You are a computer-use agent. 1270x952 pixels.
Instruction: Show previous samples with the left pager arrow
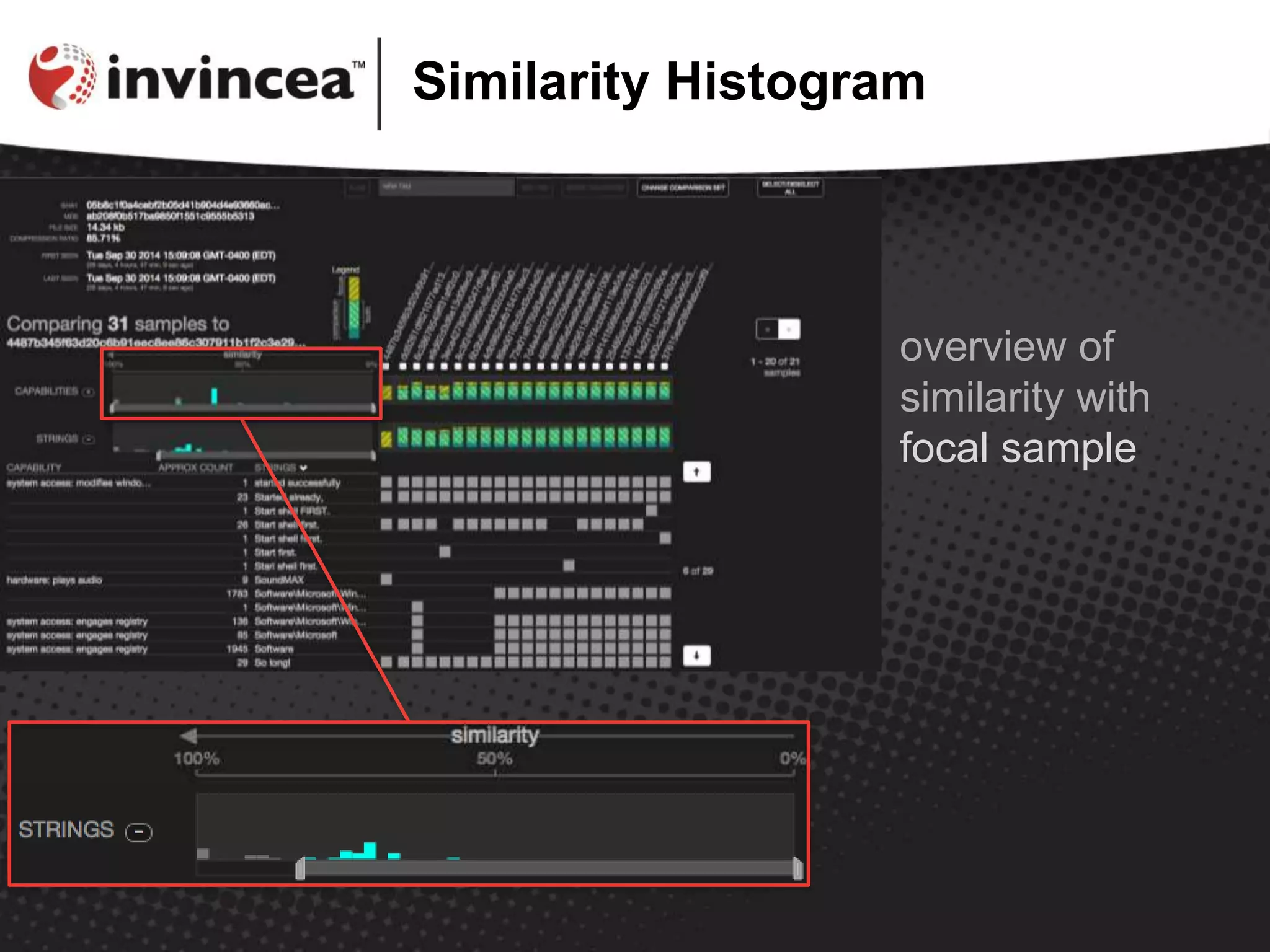(767, 329)
